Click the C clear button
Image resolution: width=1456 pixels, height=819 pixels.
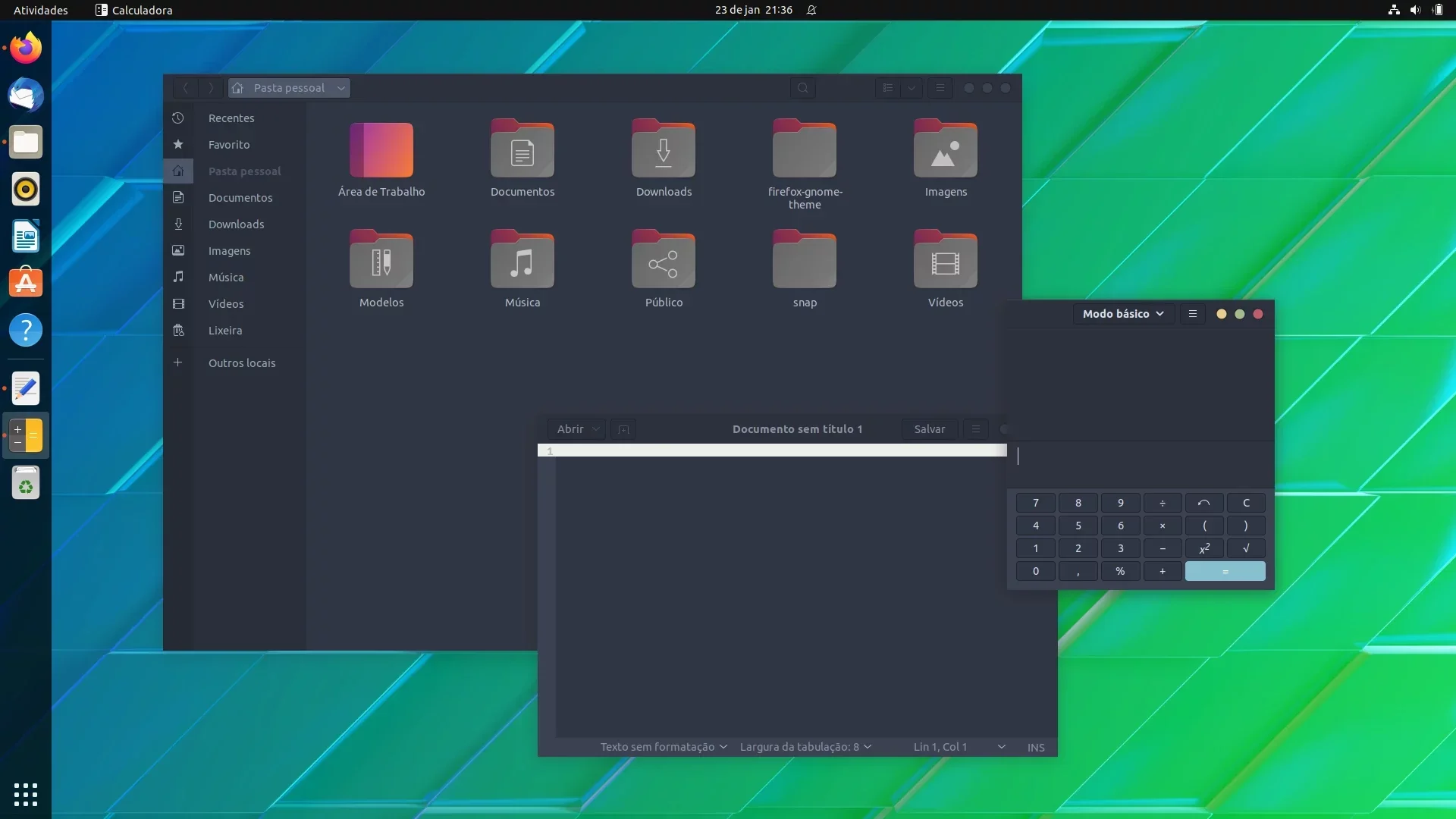pyautogui.click(x=1246, y=503)
